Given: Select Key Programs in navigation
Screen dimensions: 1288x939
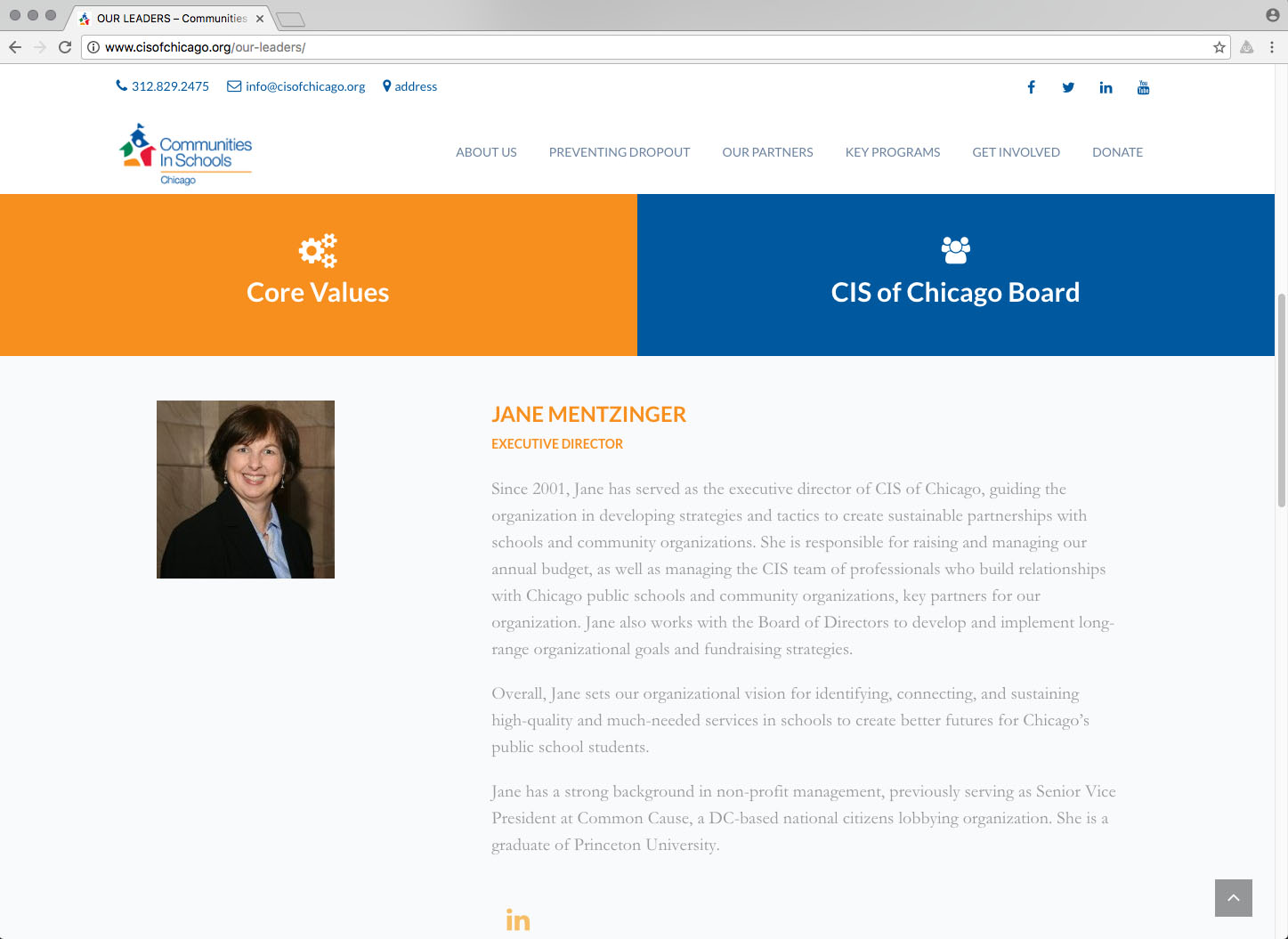Looking at the screenshot, I should point(892,152).
